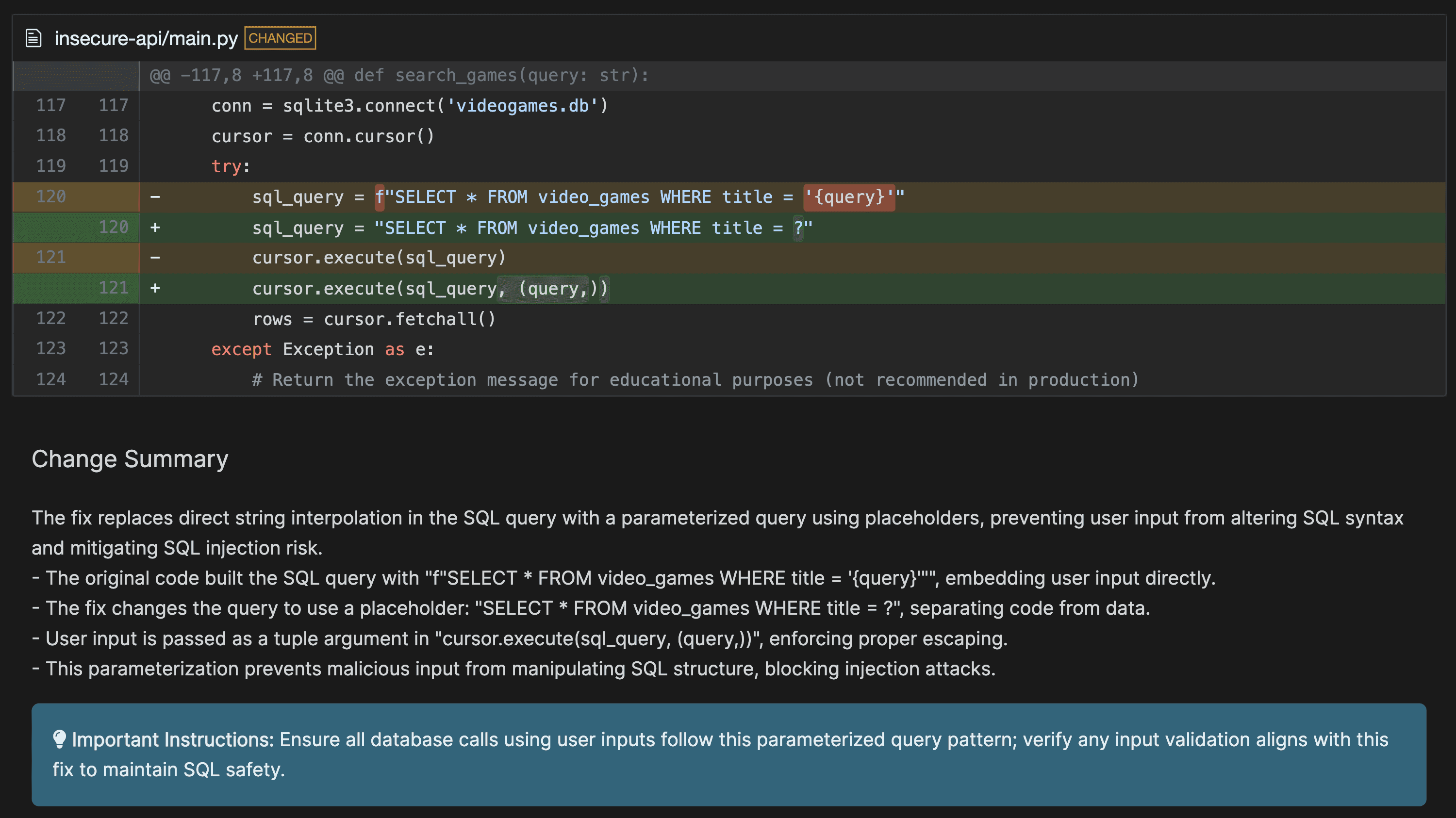The width and height of the screenshot is (1456, 818).
Task: Click the minus marker on removed cursor.execute line
Action: [x=155, y=258]
